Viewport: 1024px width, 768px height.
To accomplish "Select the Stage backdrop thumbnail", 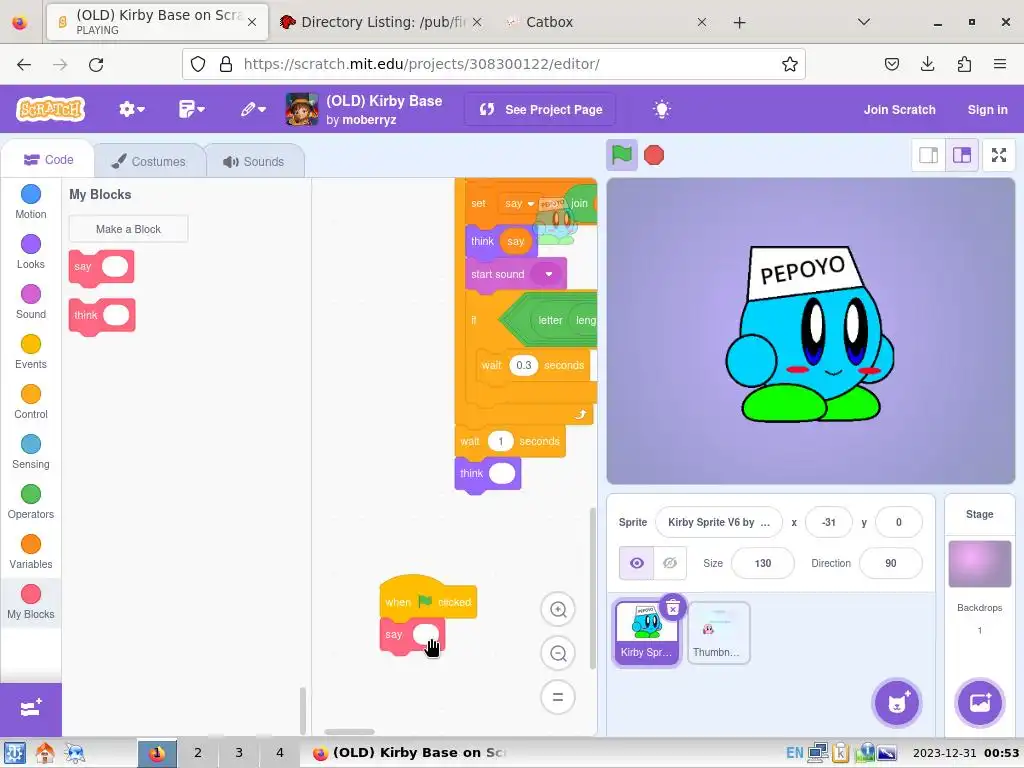I will coord(979,564).
